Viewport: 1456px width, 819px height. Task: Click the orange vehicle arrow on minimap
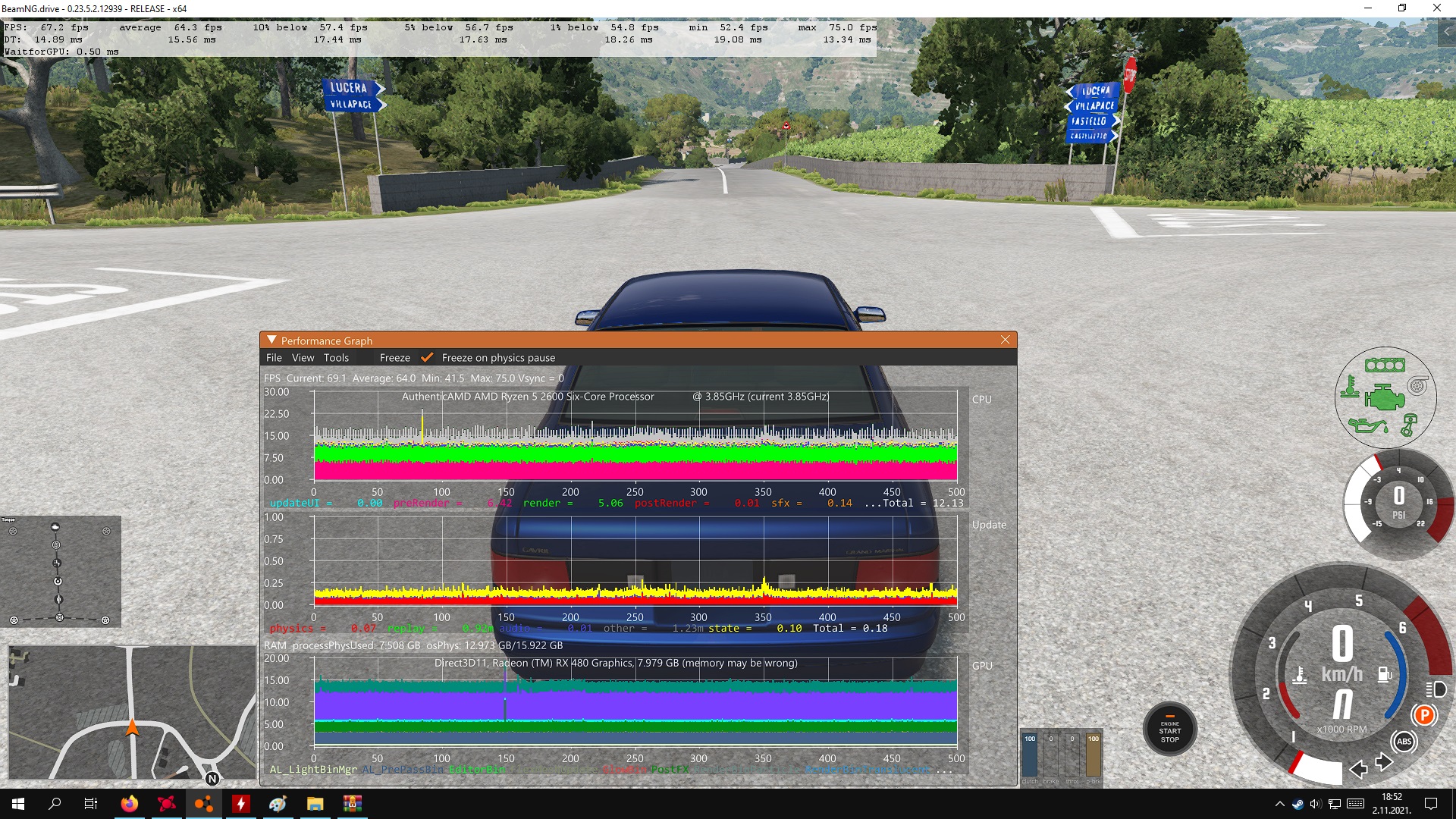(132, 727)
